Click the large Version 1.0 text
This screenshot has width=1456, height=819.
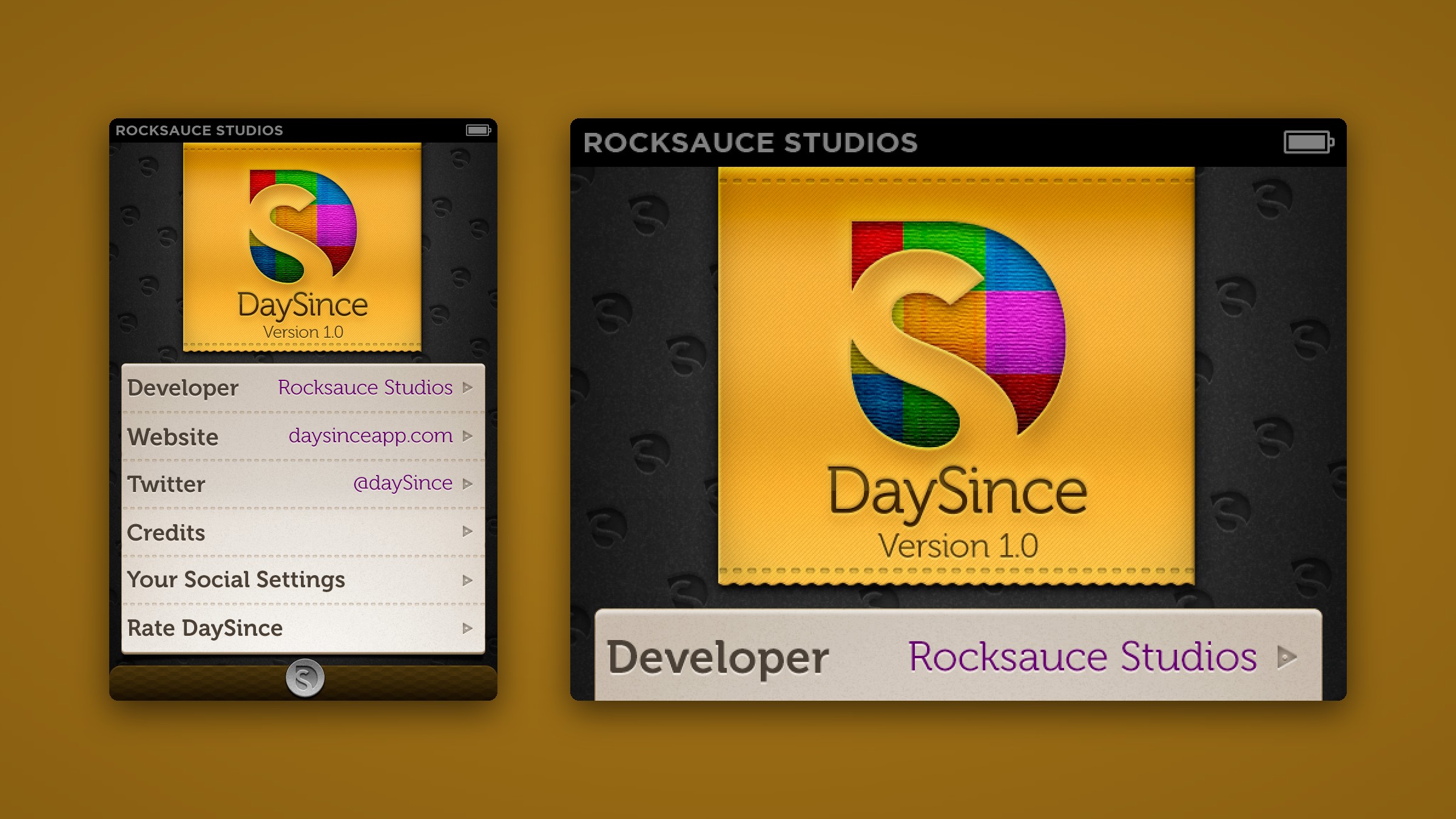[x=958, y=546]
